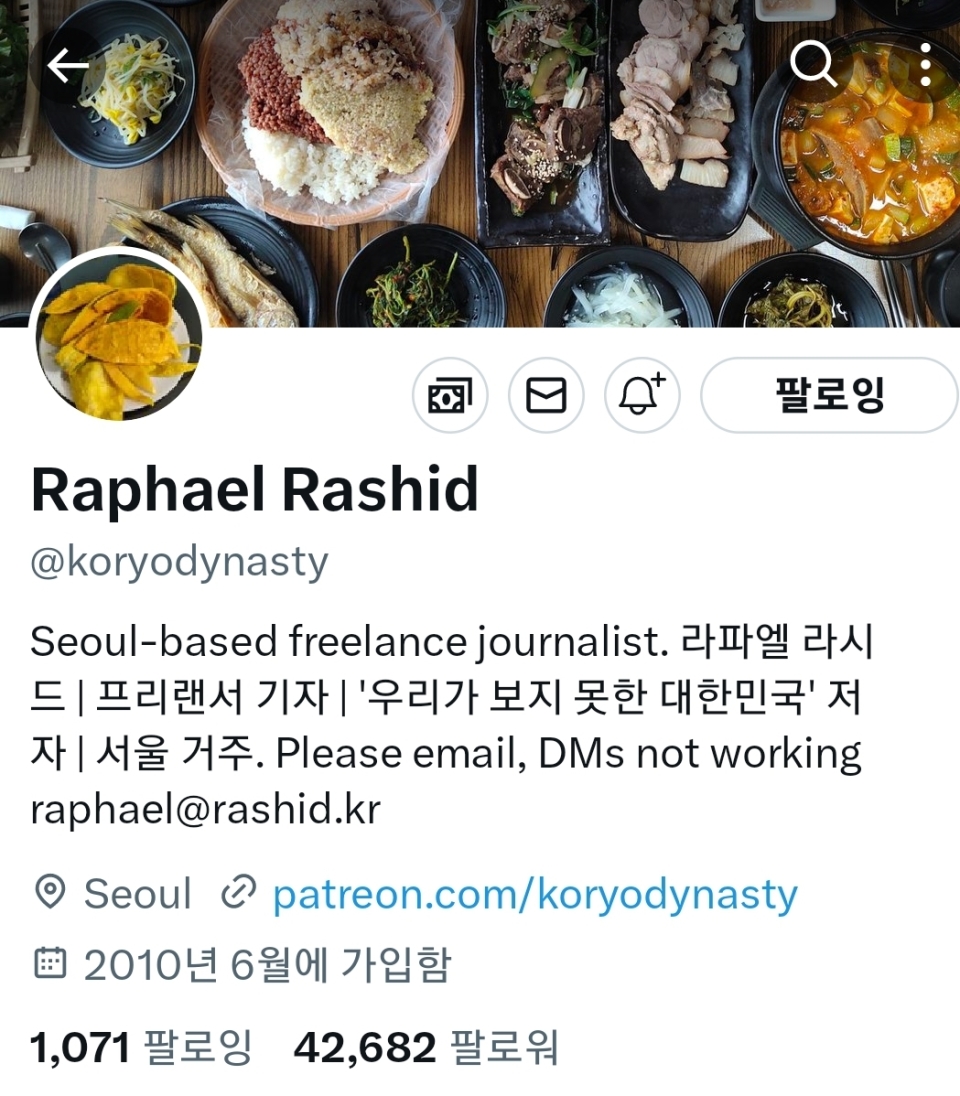Send a message via envelope icon
This screenshot has height=1096, width=960.
(x=546, y=396)
